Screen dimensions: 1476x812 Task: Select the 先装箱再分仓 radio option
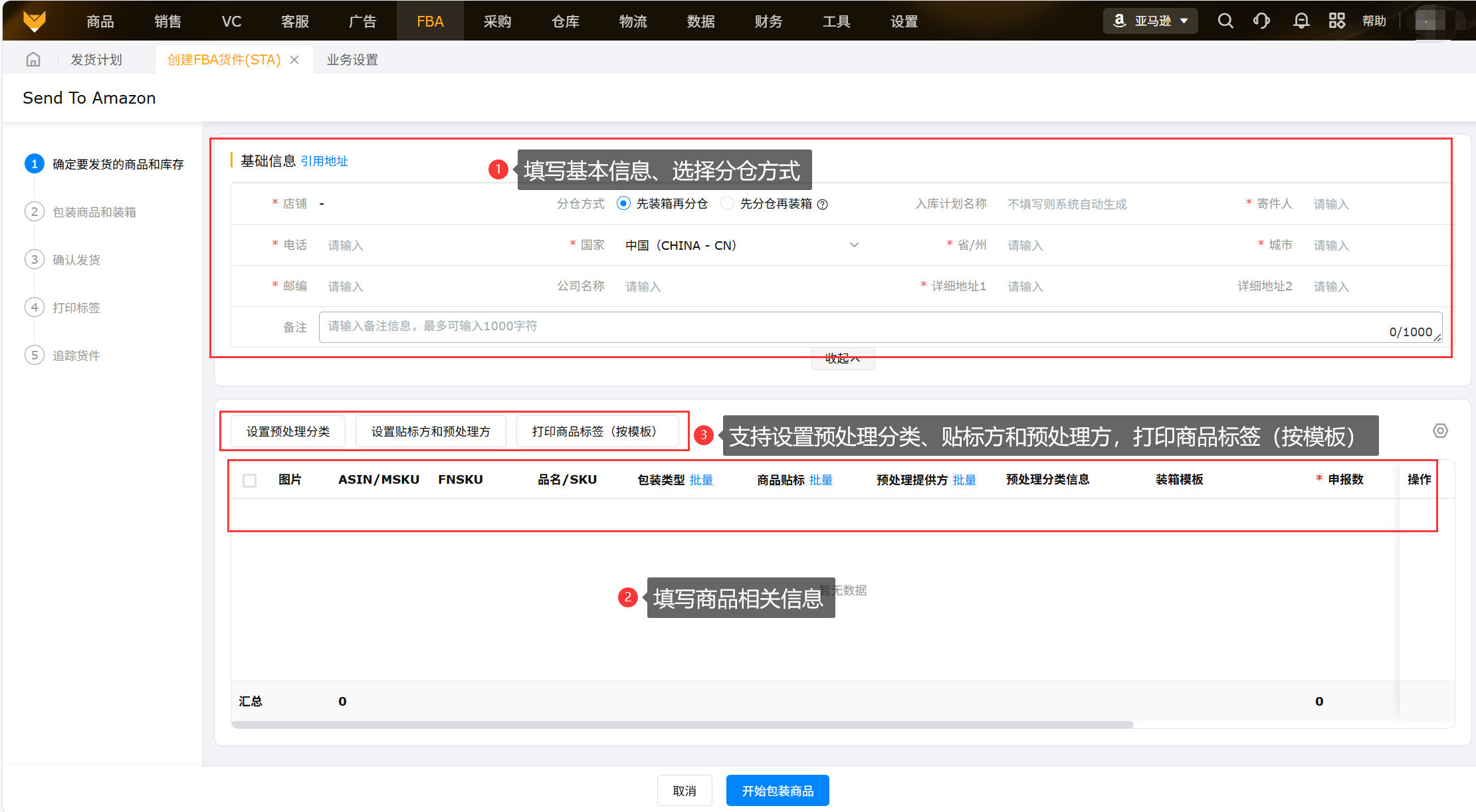tap(623, 204)
